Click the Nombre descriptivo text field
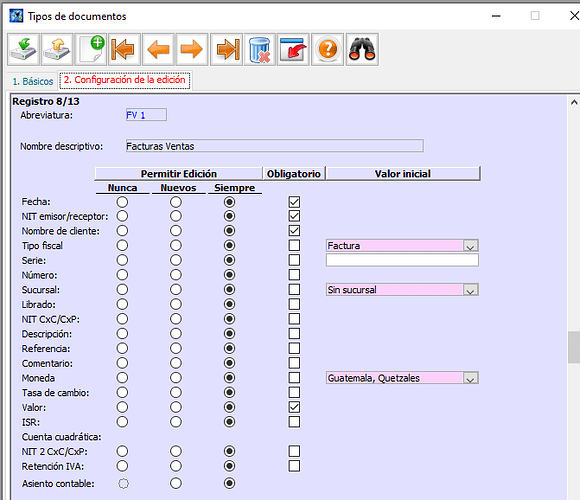The width and height of the screenshot is (580, 500). point(274,146)
